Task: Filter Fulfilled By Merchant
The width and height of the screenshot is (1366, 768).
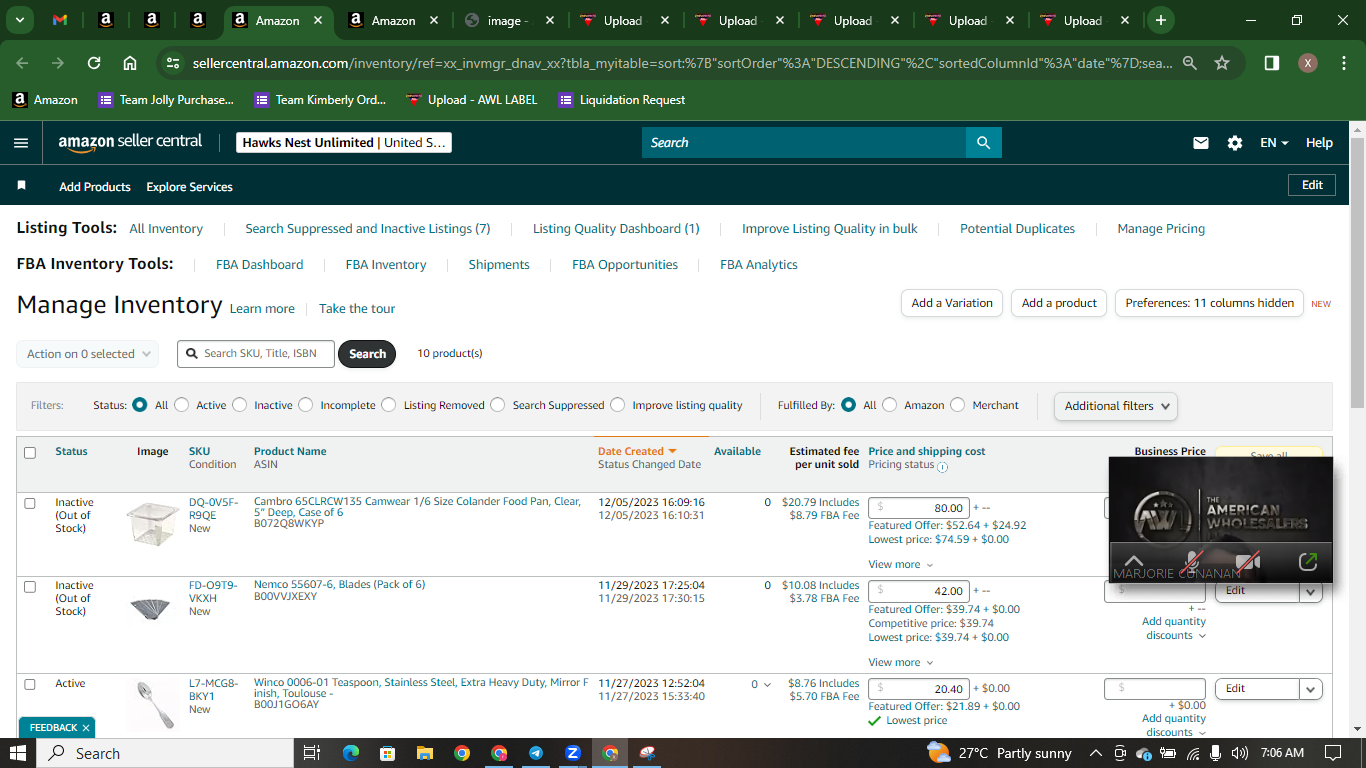Action: (958, 405)
